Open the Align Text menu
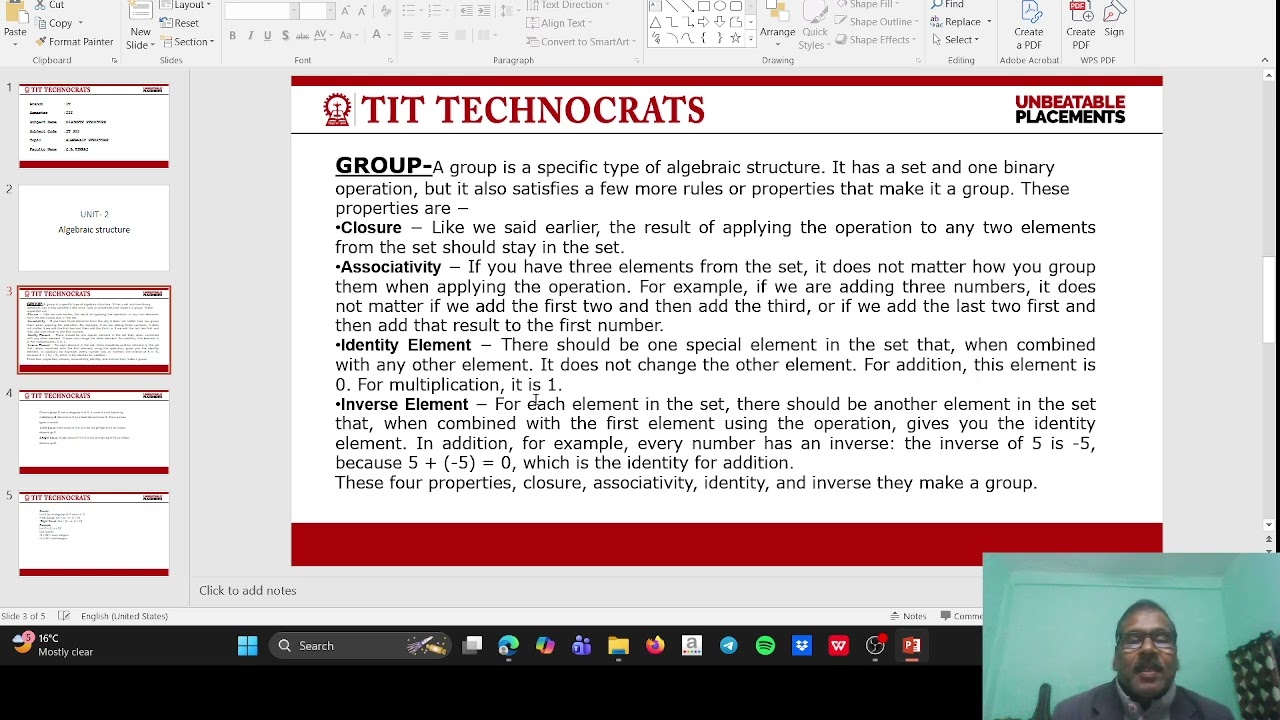 pos(559,23)
